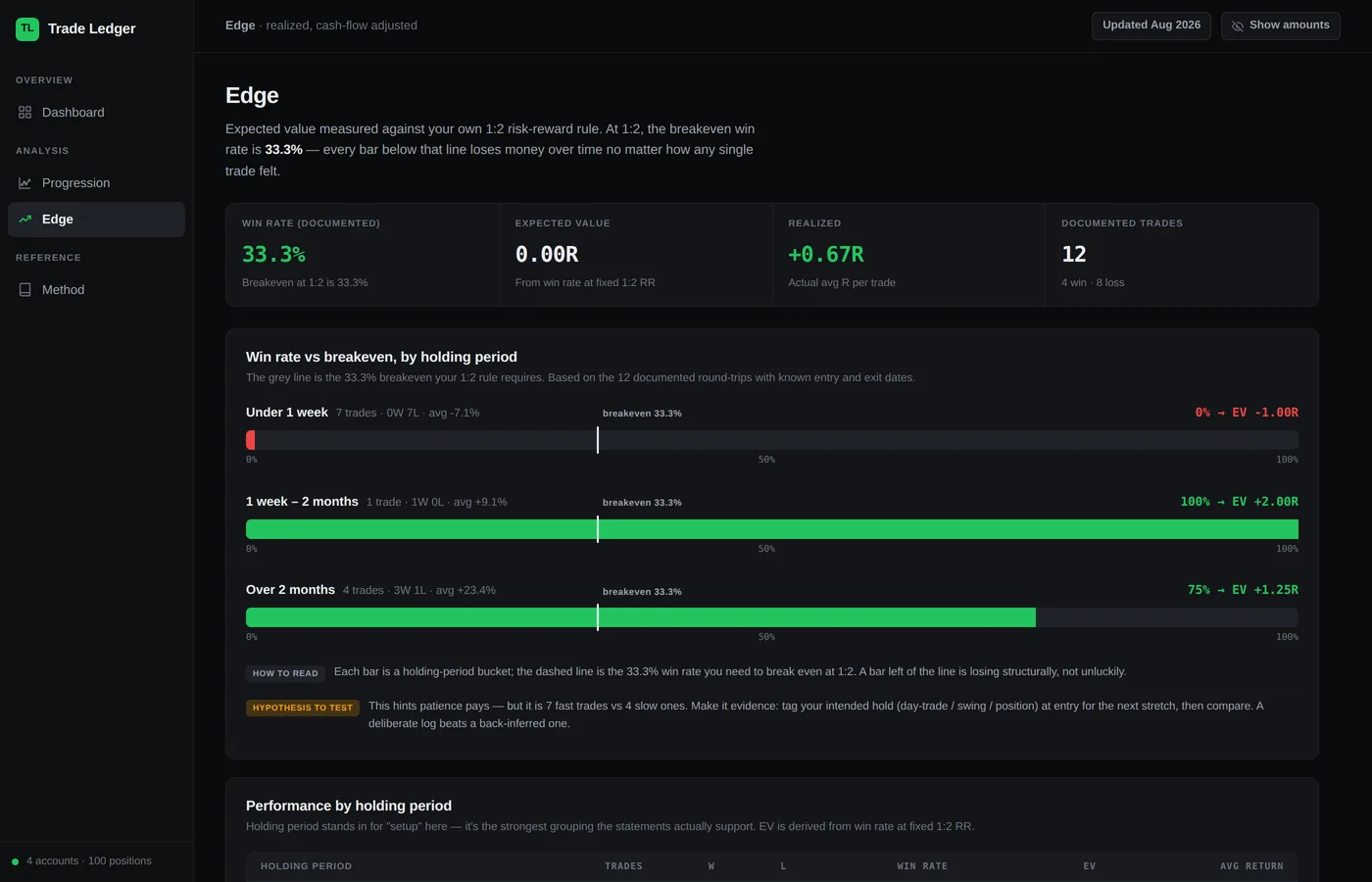Click the L column header
This screenshot has height=882, width=1372.
[x=783, y=866]
